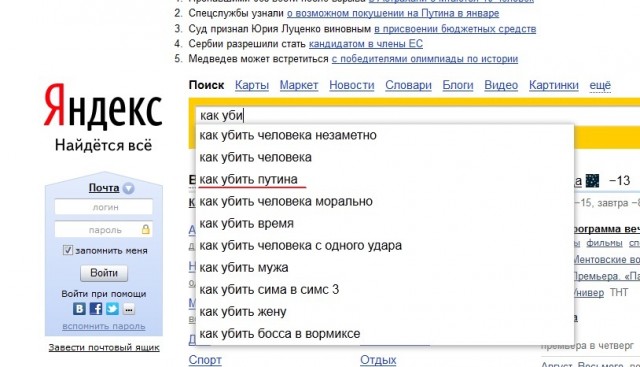The height and width of the screenshot is (367, 640).
Task: Open the Маркет tab
Action: pos(299,85)
